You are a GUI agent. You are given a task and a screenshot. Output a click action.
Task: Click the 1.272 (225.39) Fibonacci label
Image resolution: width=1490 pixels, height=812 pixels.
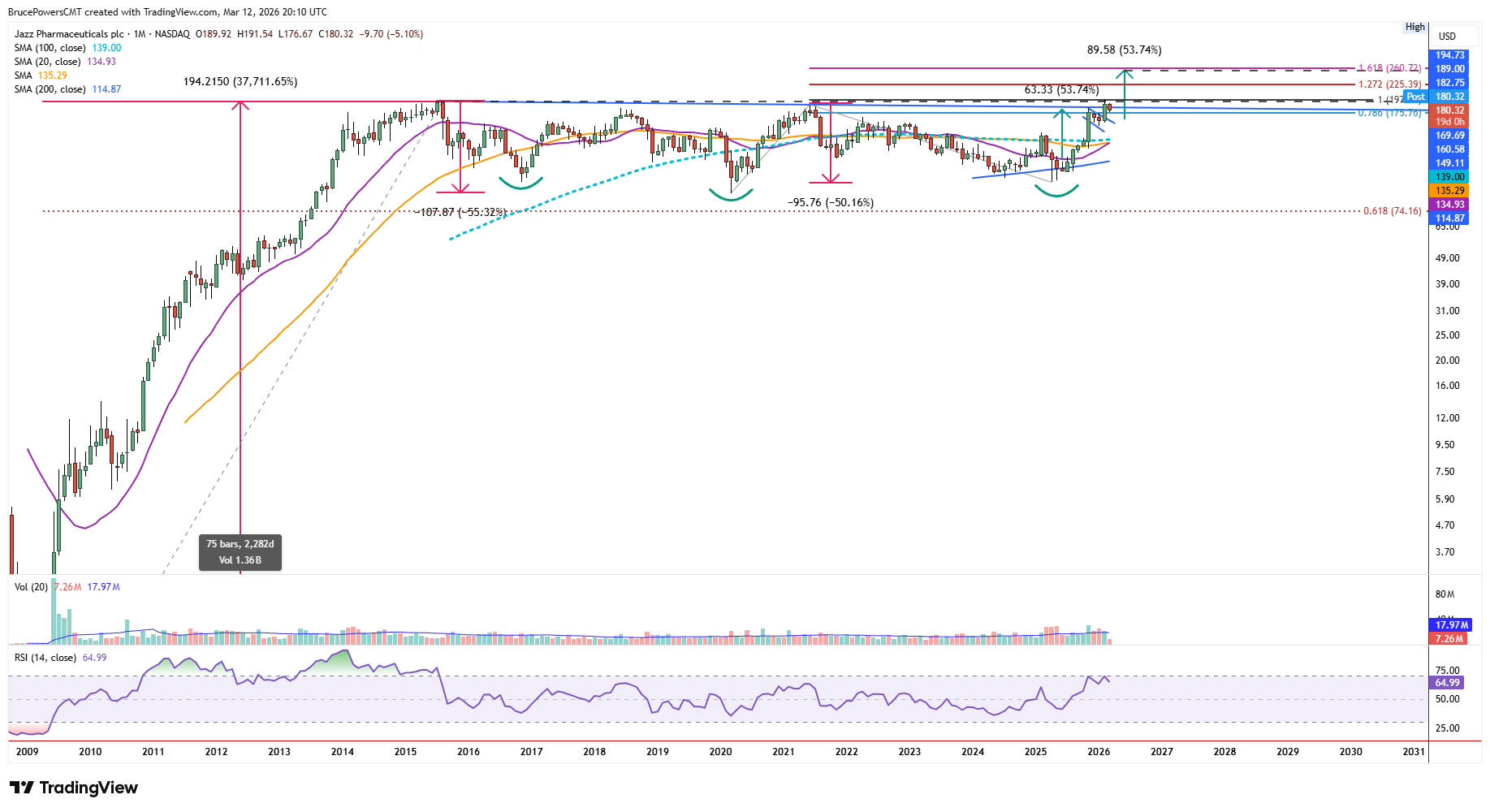point(1390,84)
